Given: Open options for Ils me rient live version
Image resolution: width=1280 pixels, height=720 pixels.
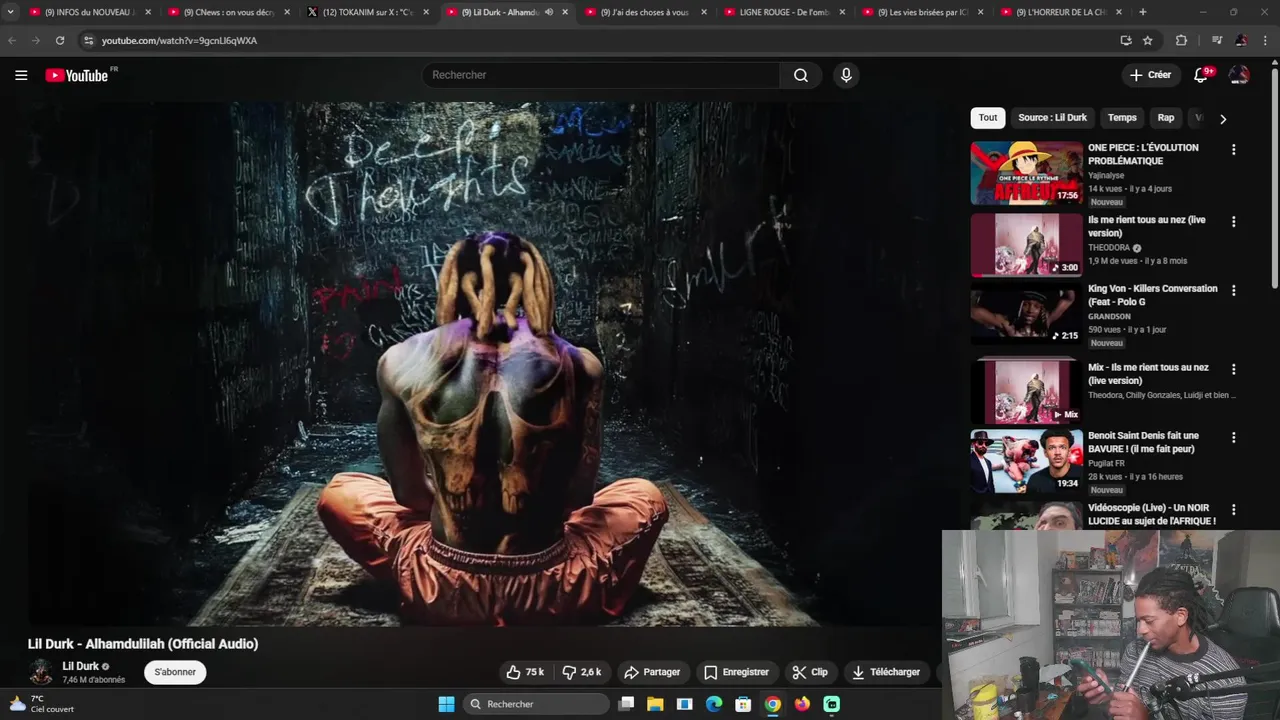Looking at the screenshot, I should [1233, 222].
